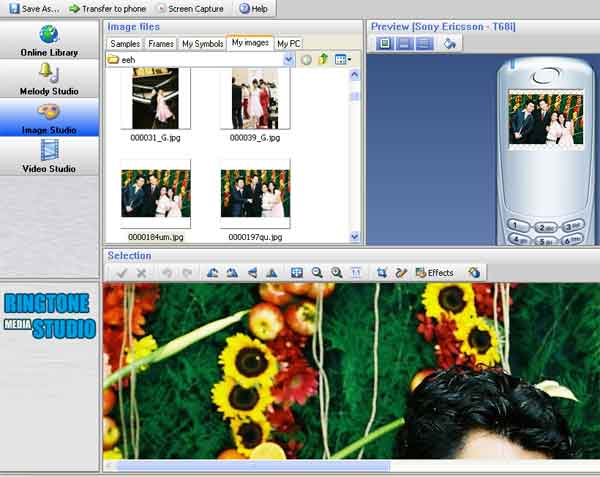The width and height of the screenshot is (600, 477).
Task: Click the file list scroll up arrow
Action: pos(355,75)
